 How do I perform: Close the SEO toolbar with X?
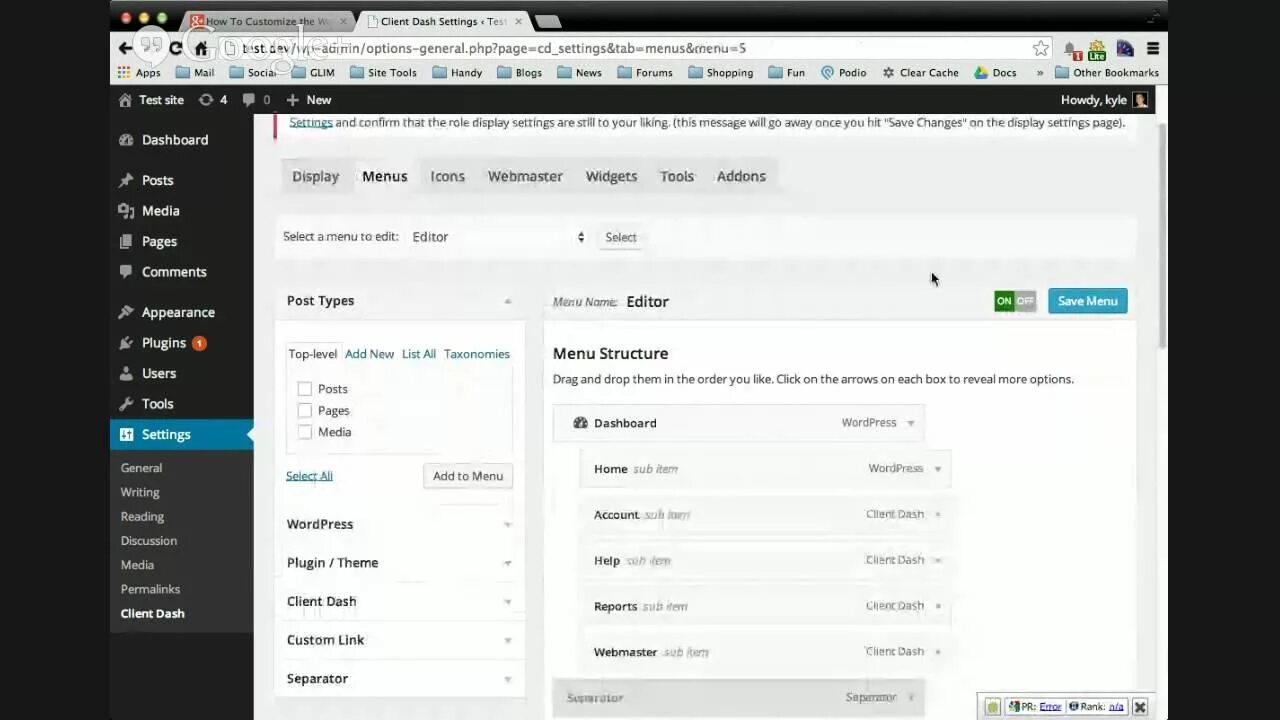[1140, 707]
